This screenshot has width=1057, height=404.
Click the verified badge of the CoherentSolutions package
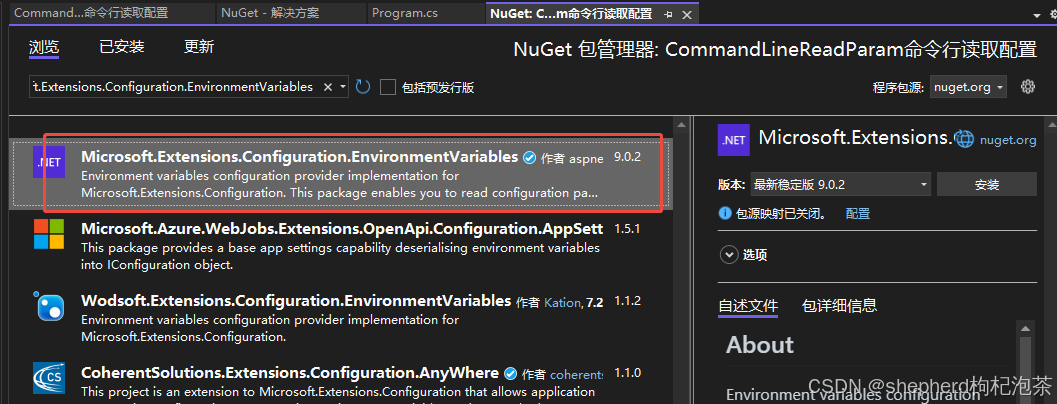tap(510, 374)
